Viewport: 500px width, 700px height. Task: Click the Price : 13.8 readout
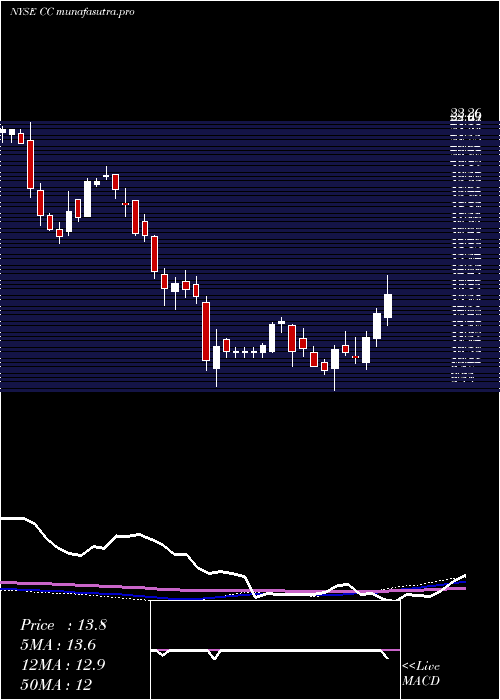pos(63,625)
